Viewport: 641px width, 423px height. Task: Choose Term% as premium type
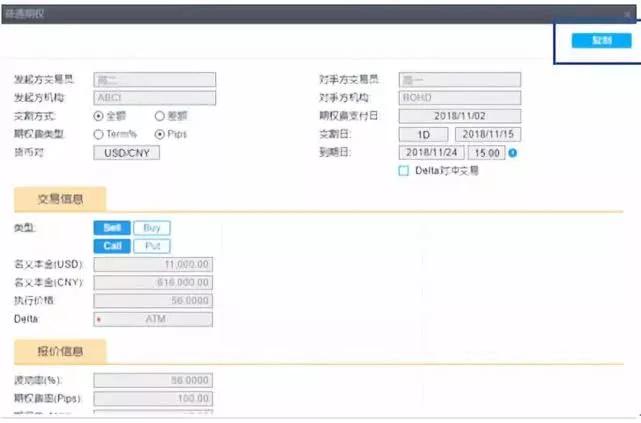(98, 134)
